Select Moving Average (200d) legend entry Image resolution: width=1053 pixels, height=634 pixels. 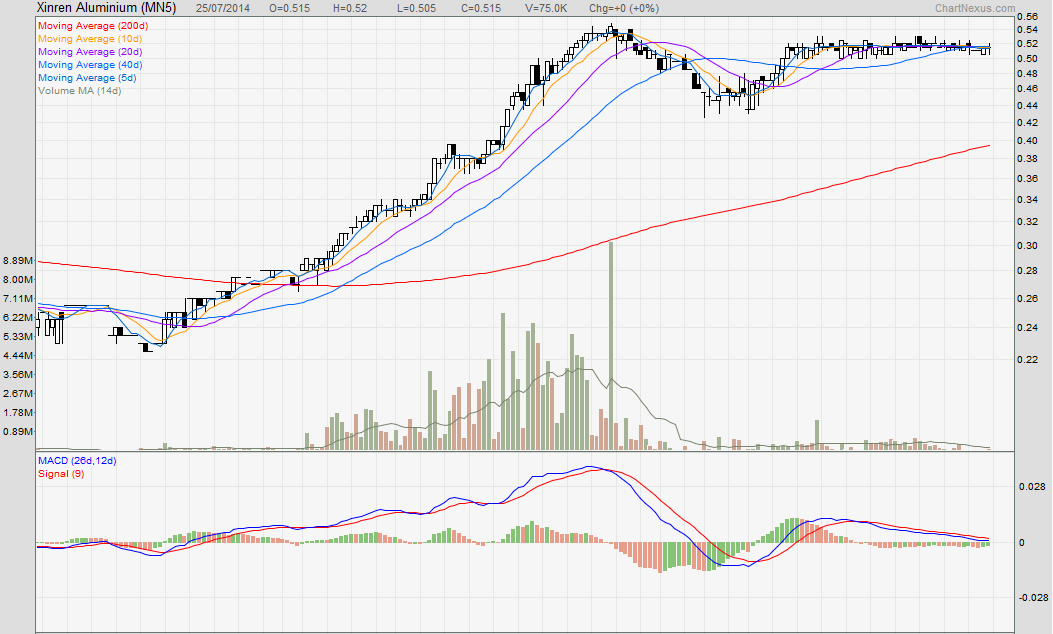coord(93,26)
